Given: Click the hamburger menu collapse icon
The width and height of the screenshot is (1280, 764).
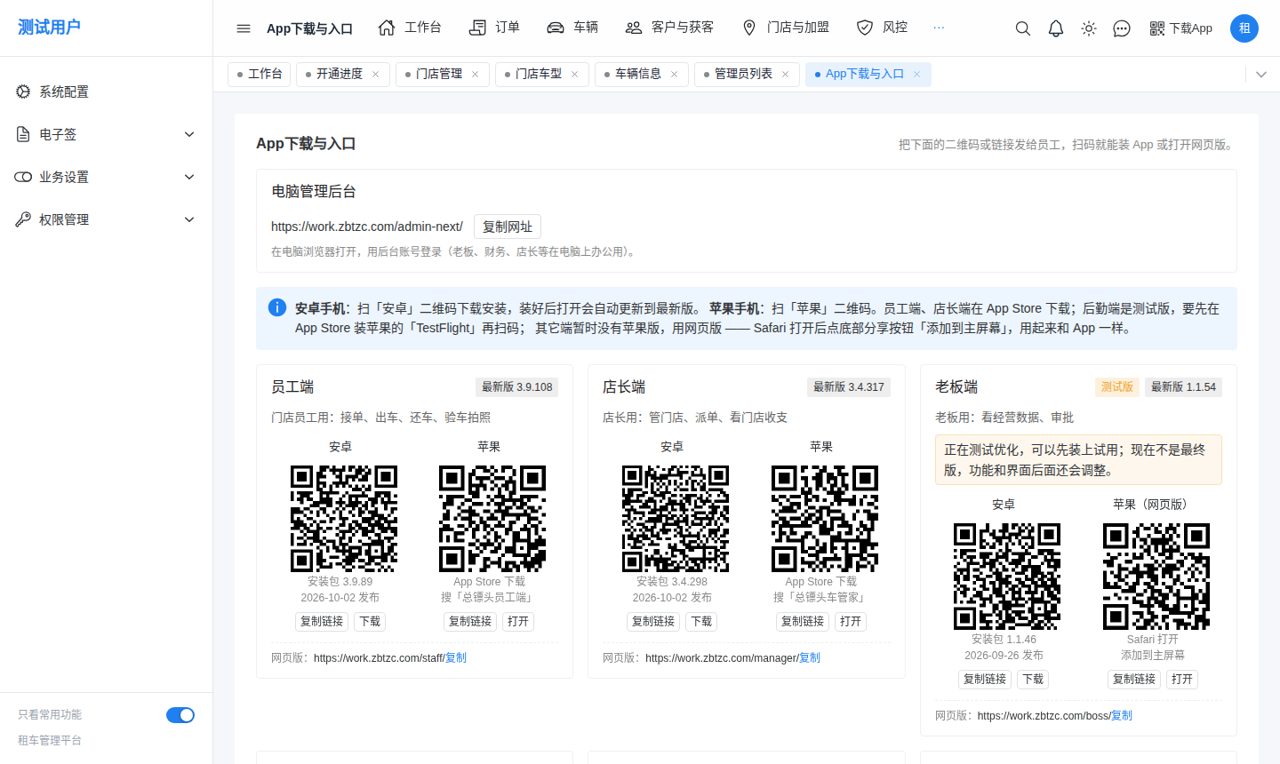Looking at the screenshot, I should pyautogui.click(x=243, y=28).
